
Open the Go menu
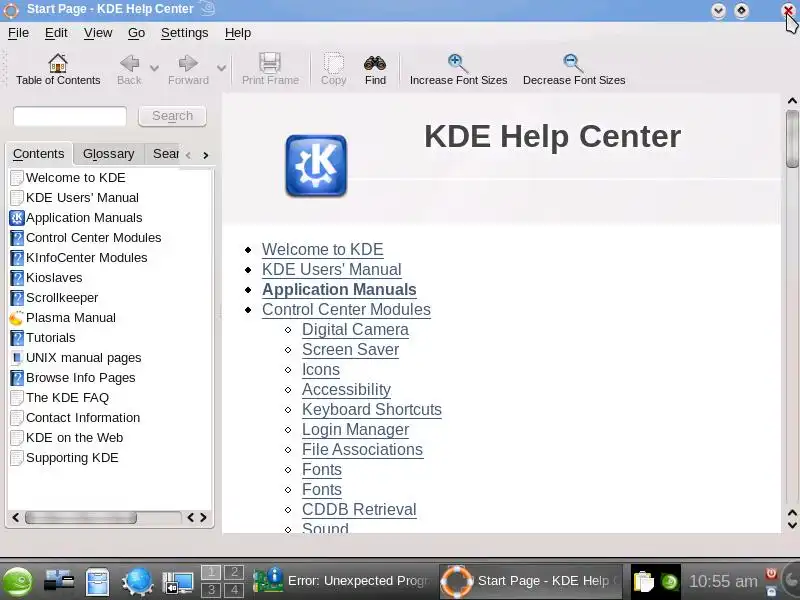(136, 33)
